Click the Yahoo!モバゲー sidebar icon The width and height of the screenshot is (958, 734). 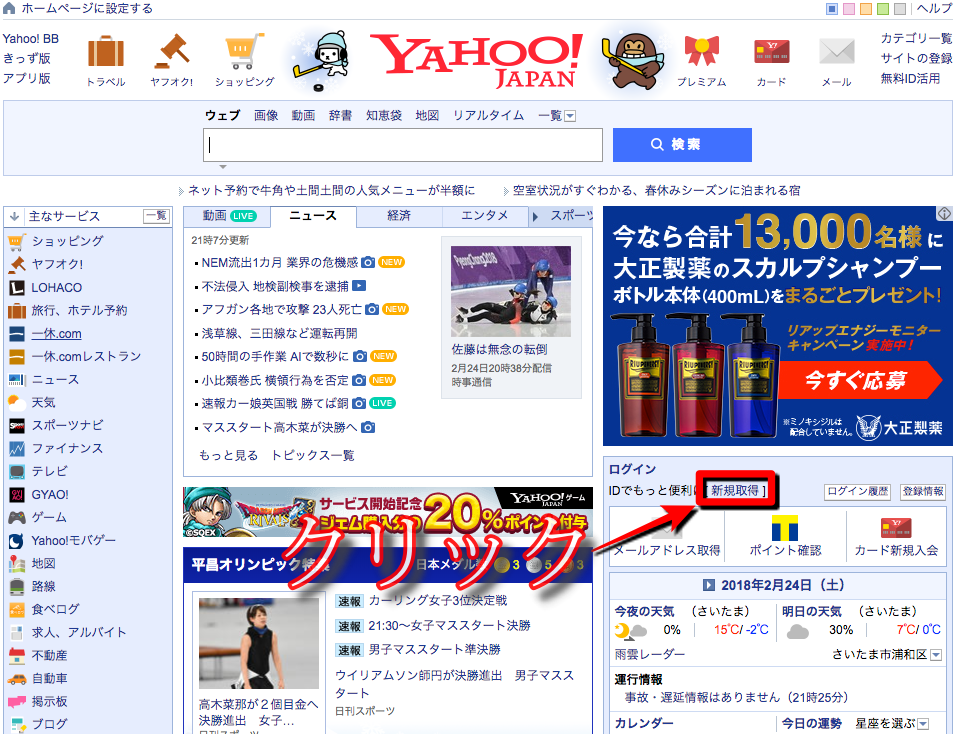point(16,541)
